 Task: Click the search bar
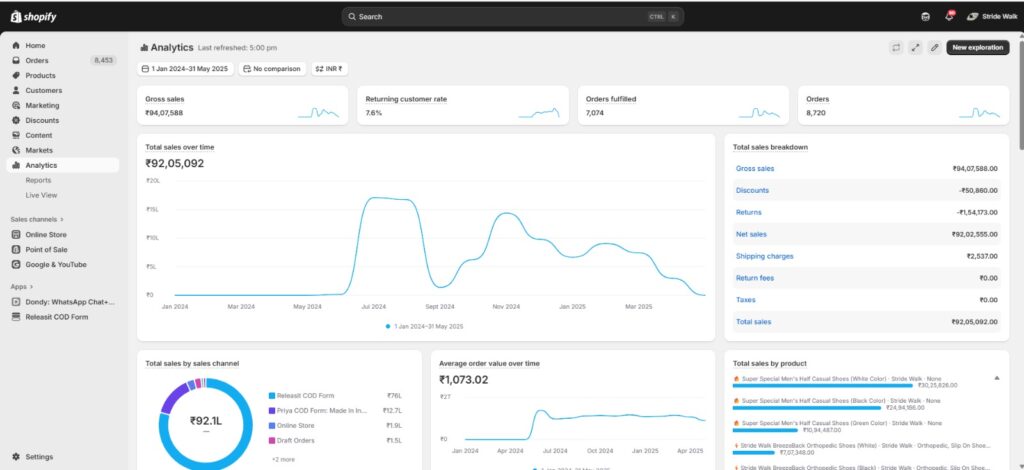pyautogui.click(x=511, y=17)
